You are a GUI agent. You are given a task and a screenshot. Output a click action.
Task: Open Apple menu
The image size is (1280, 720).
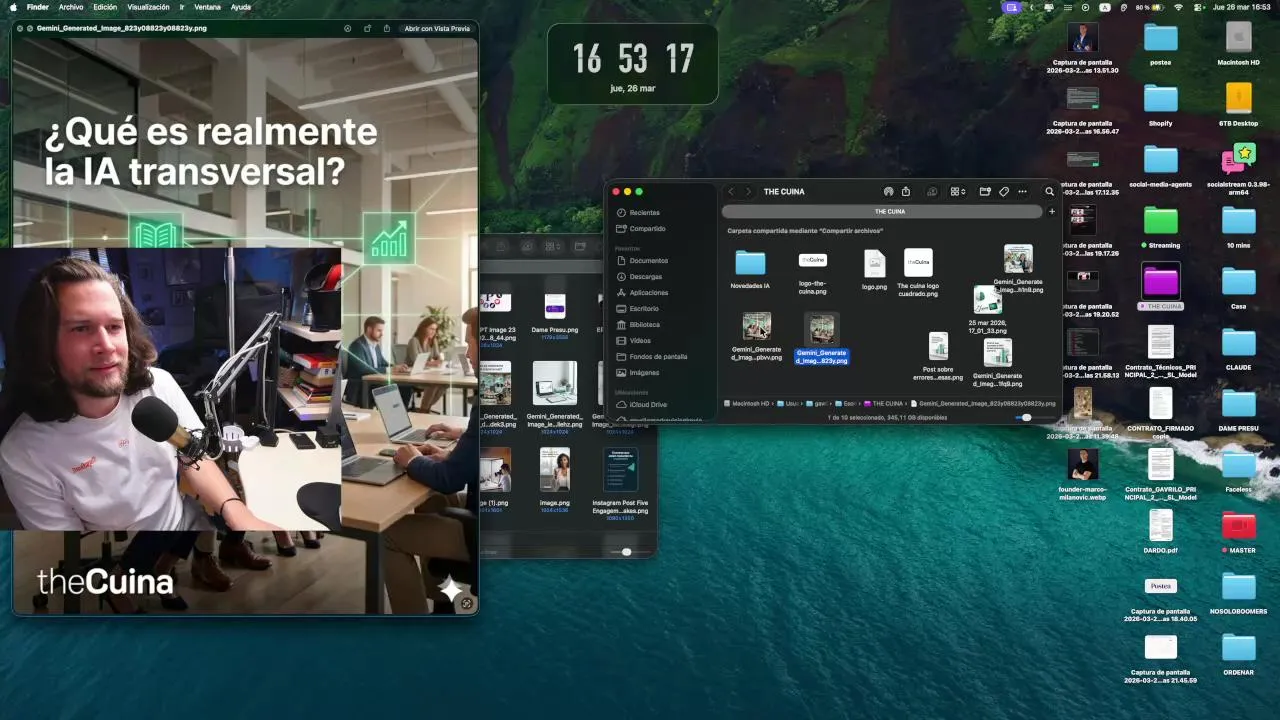pyautogui.click(x=12, y=7)
